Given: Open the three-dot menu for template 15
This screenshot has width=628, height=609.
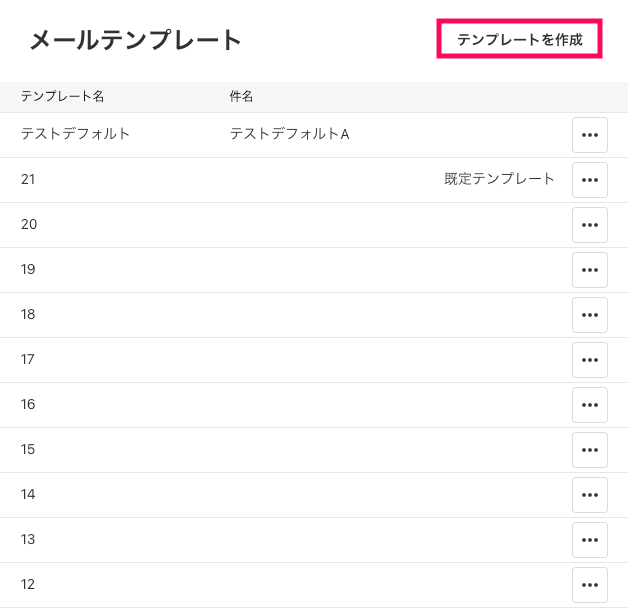Looking at the screenshot, I should click(589, 450).
